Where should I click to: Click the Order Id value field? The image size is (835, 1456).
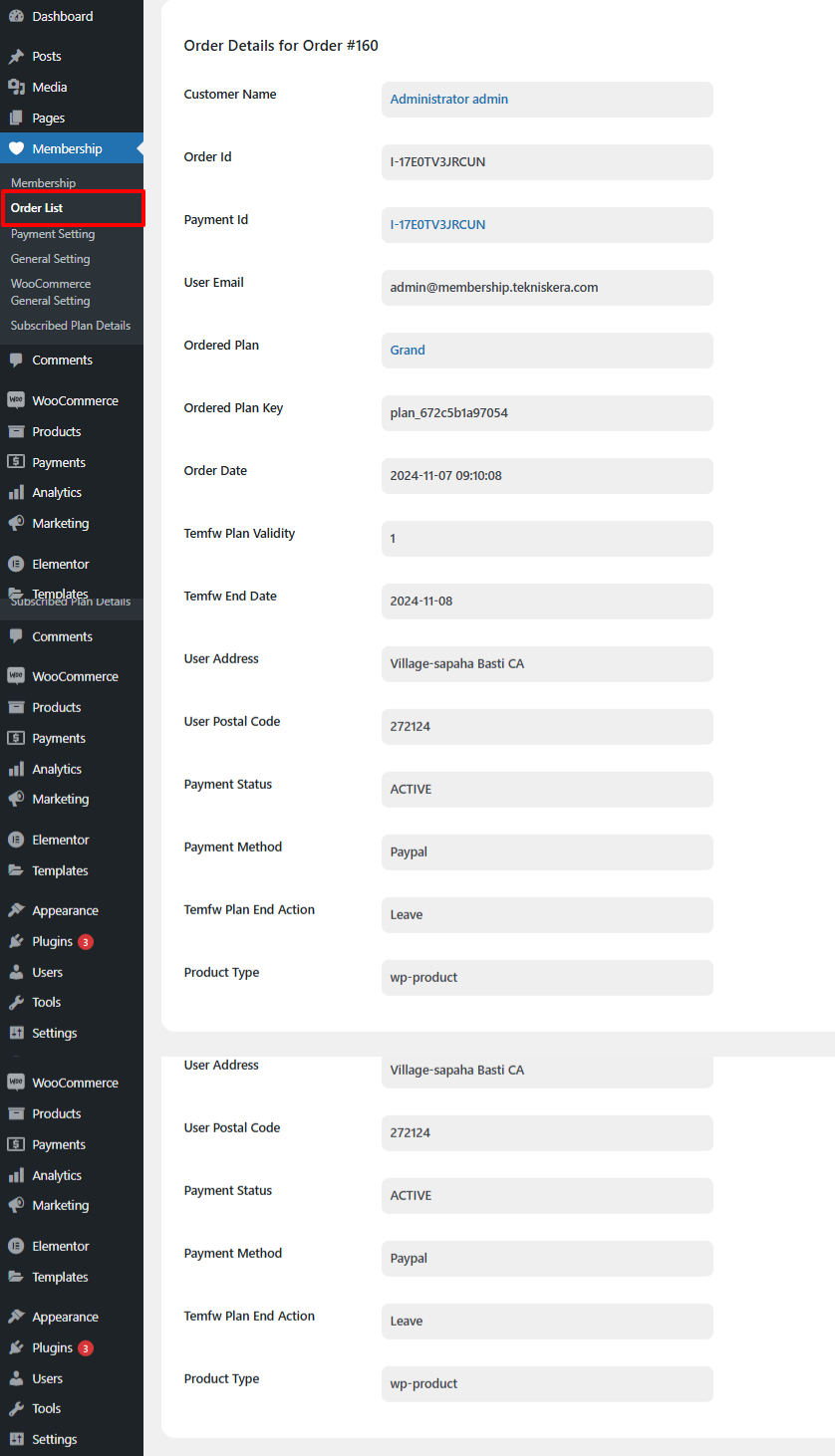pyautogui.click(x=546, y=162)
